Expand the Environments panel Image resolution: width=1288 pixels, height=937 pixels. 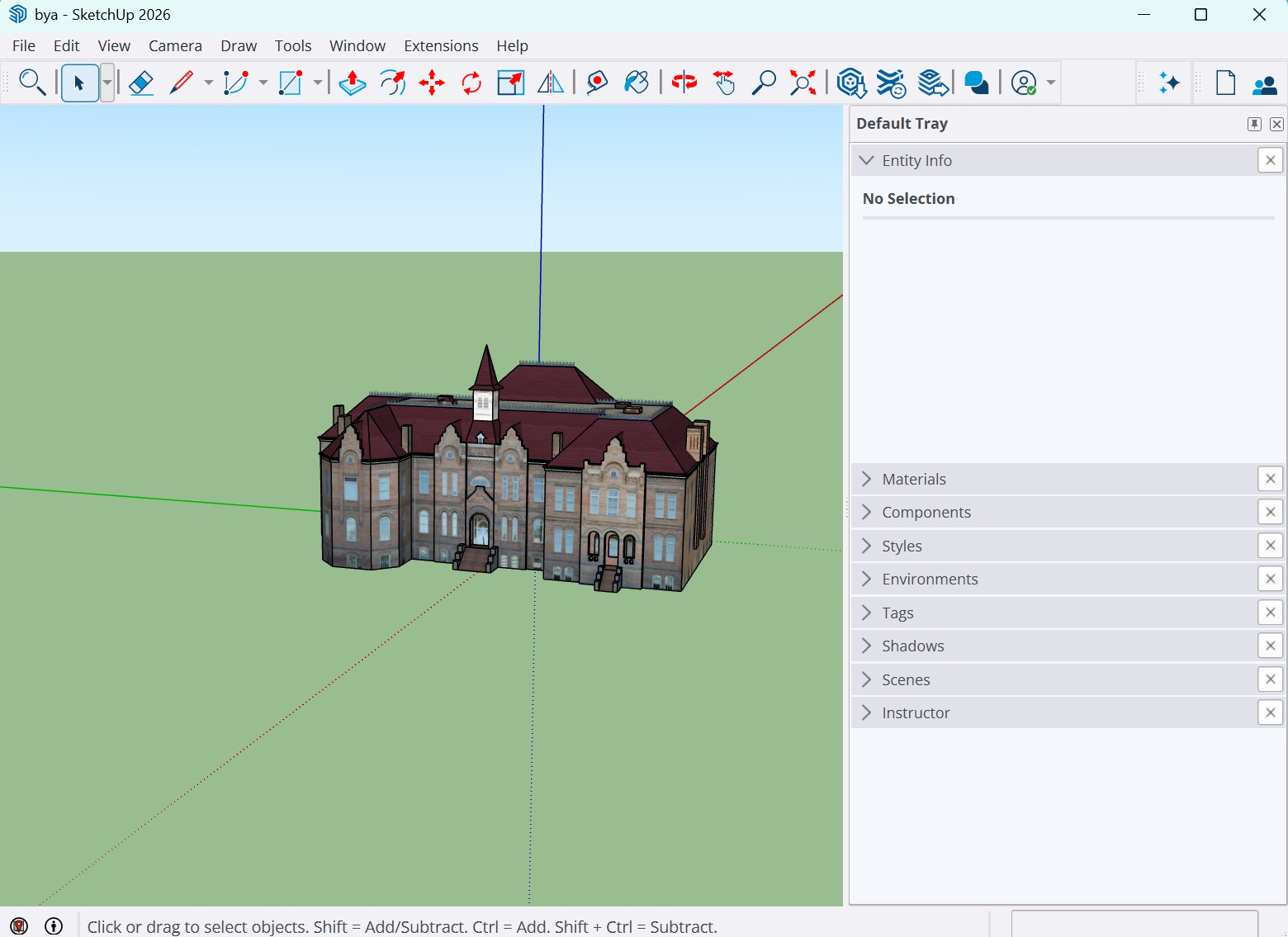click(866, 579)
